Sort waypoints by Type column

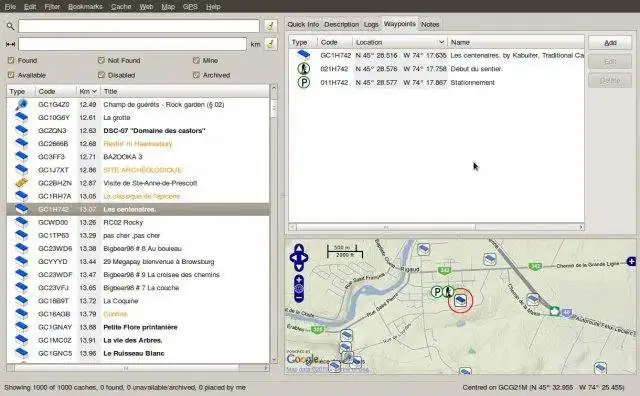point(303,42)
